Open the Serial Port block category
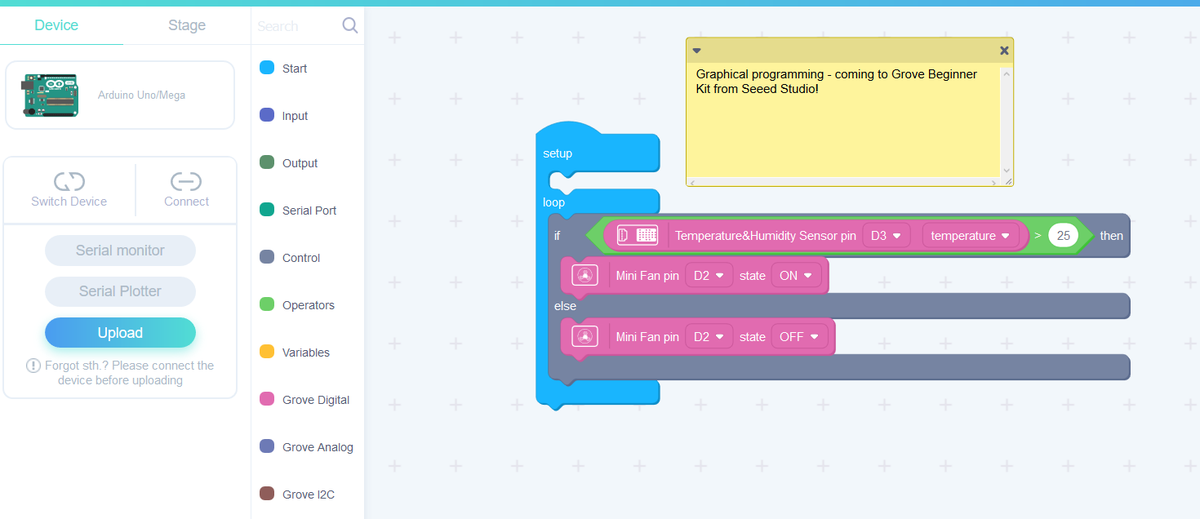1200x519 pixels. 309,210
